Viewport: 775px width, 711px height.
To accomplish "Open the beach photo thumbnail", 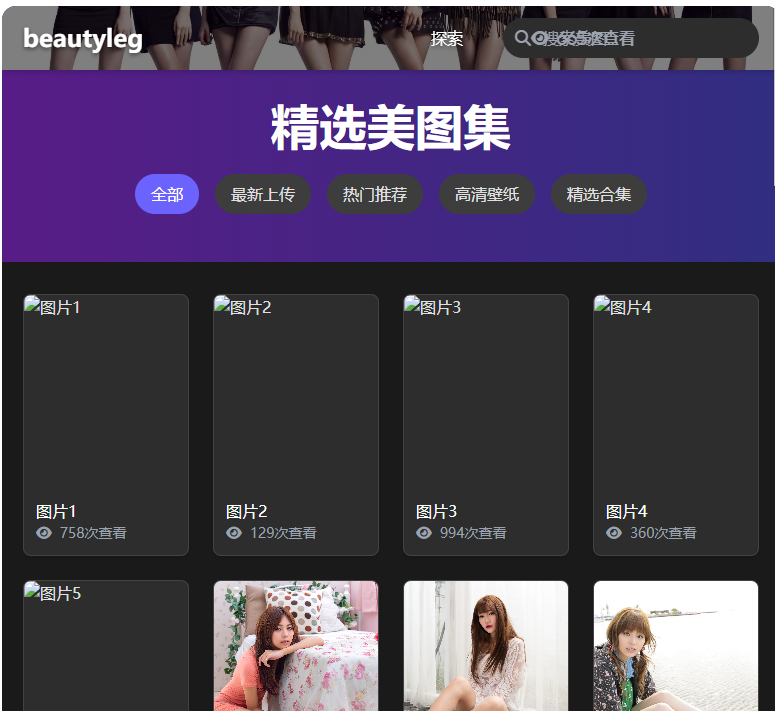I will [x=676, y=646].
